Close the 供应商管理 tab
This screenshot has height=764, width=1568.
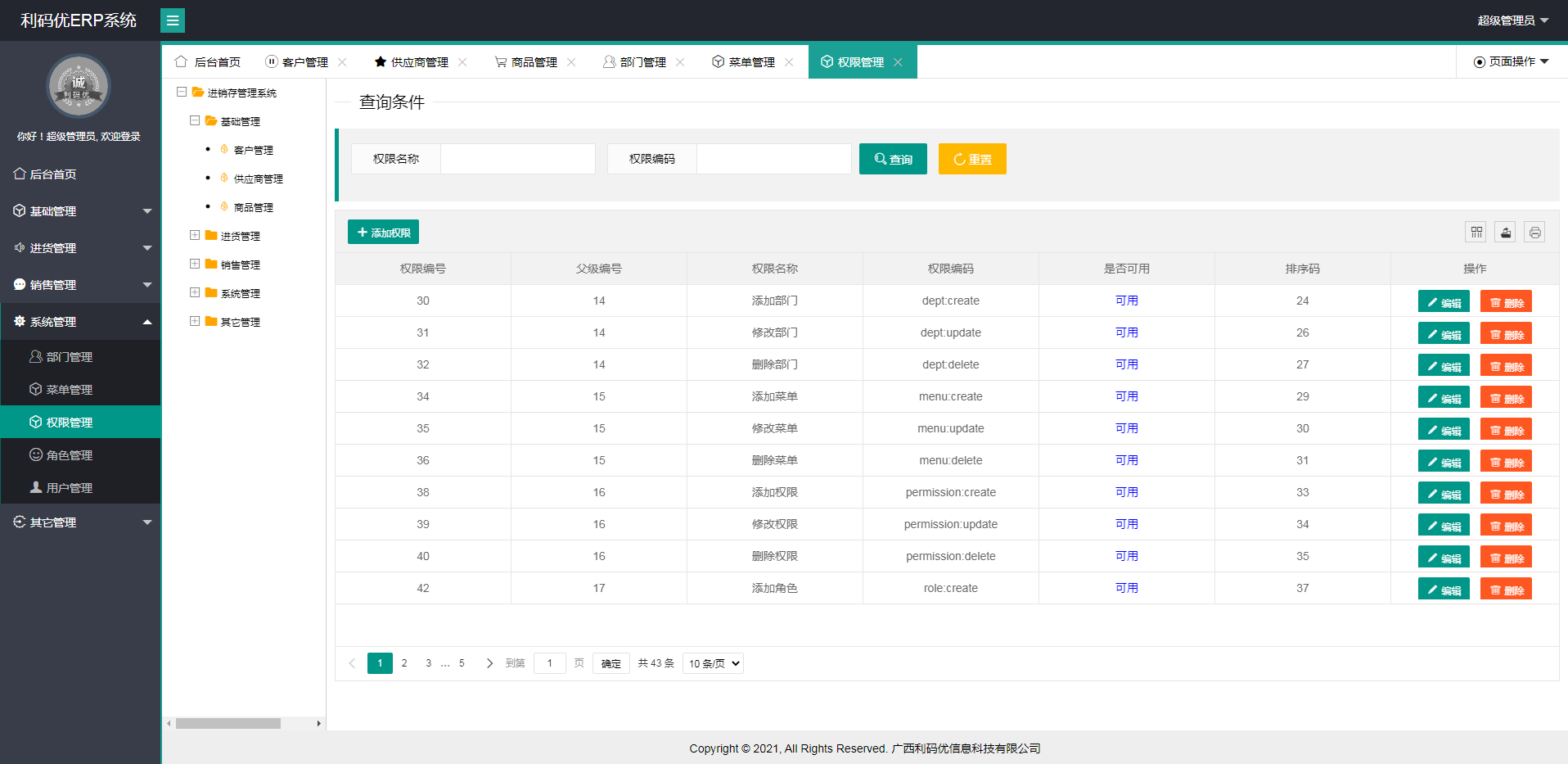(462, 62)
